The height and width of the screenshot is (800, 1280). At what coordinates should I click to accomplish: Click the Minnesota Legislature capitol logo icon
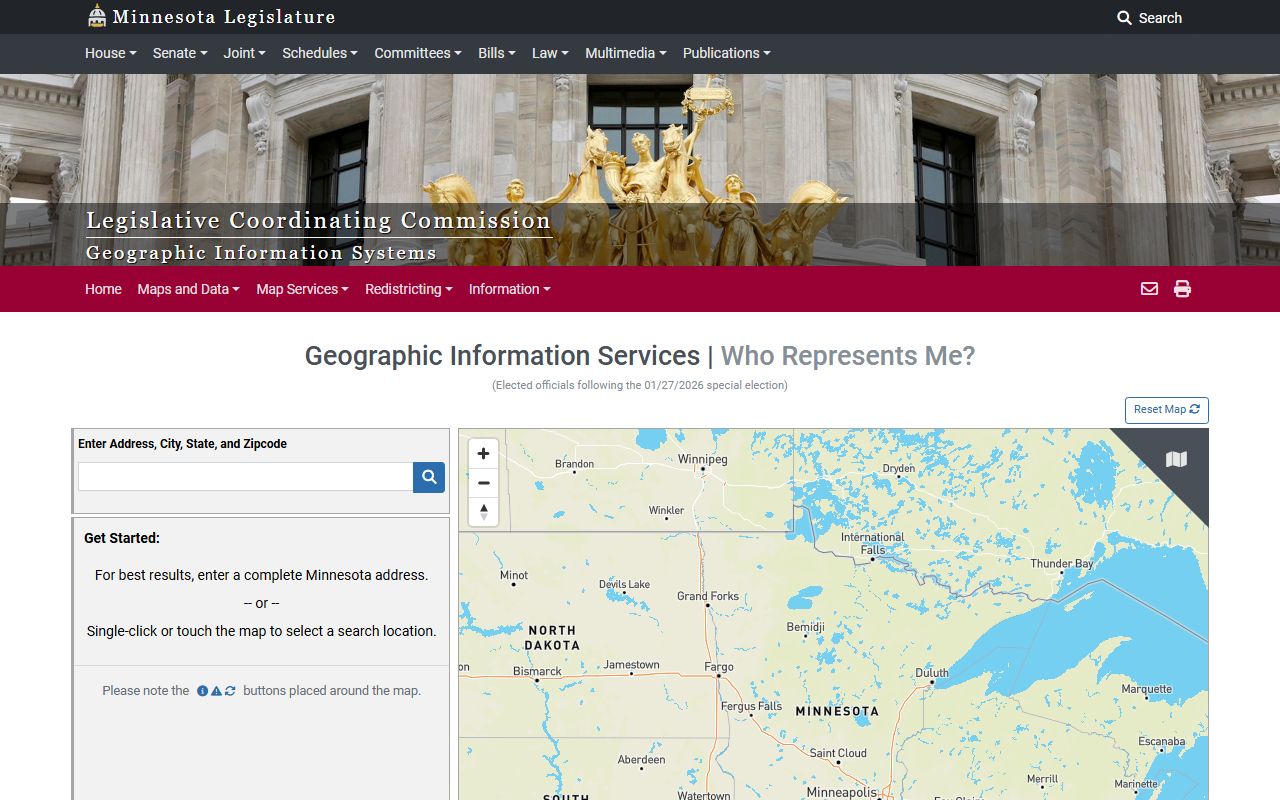click(x=97, y=16)
